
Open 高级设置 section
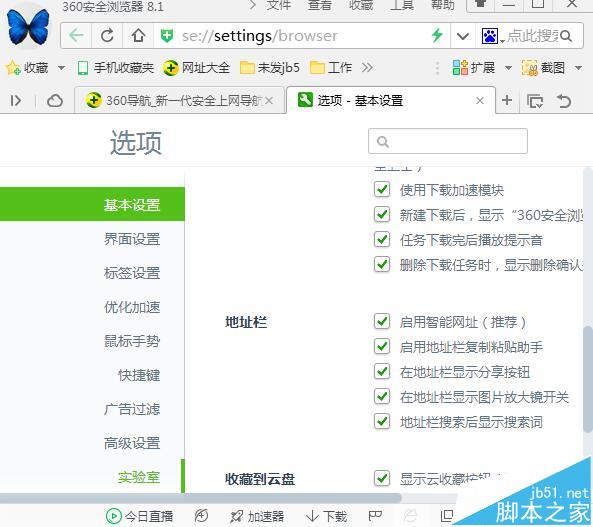coord(132,443)
